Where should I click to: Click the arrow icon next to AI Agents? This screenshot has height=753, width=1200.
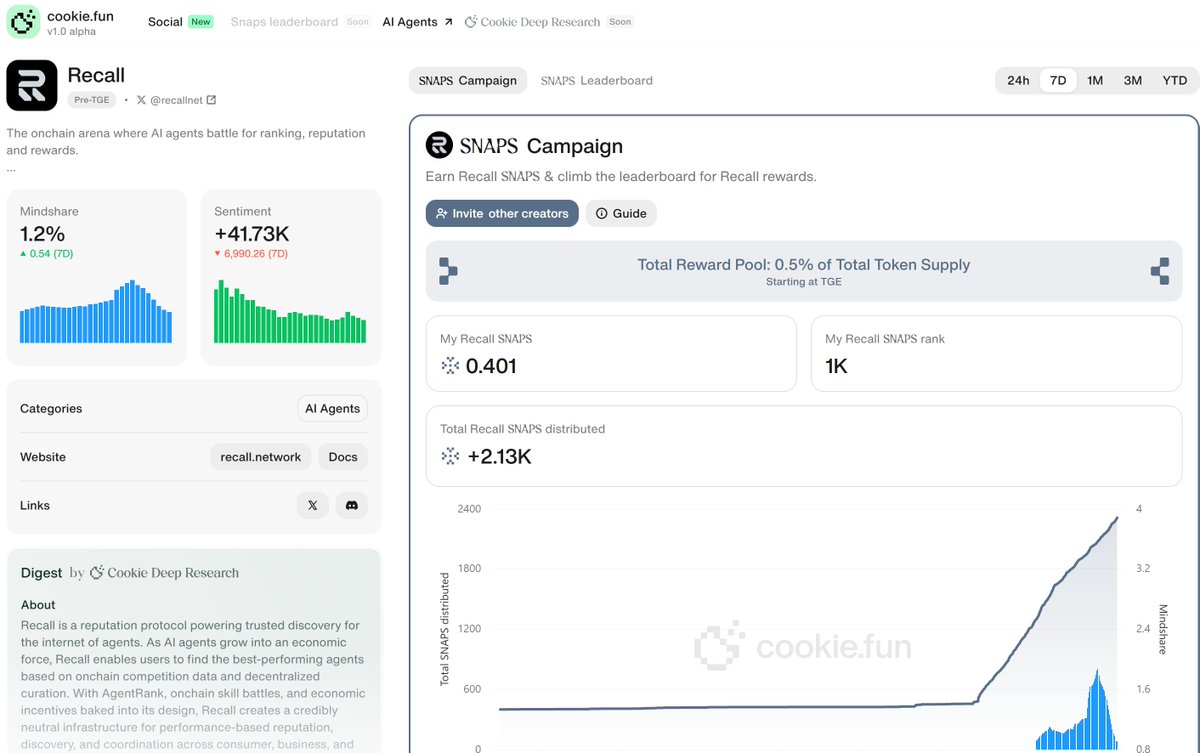coord(448,22)
